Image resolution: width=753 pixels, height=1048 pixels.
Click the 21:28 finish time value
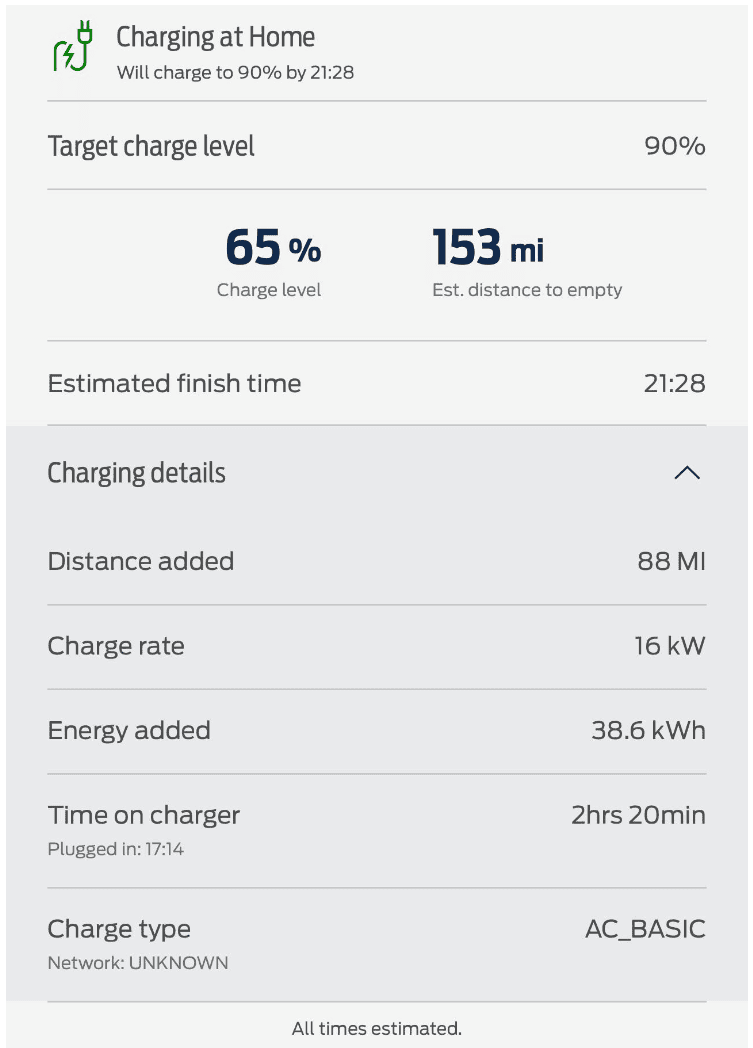click(x=675, y=383)
